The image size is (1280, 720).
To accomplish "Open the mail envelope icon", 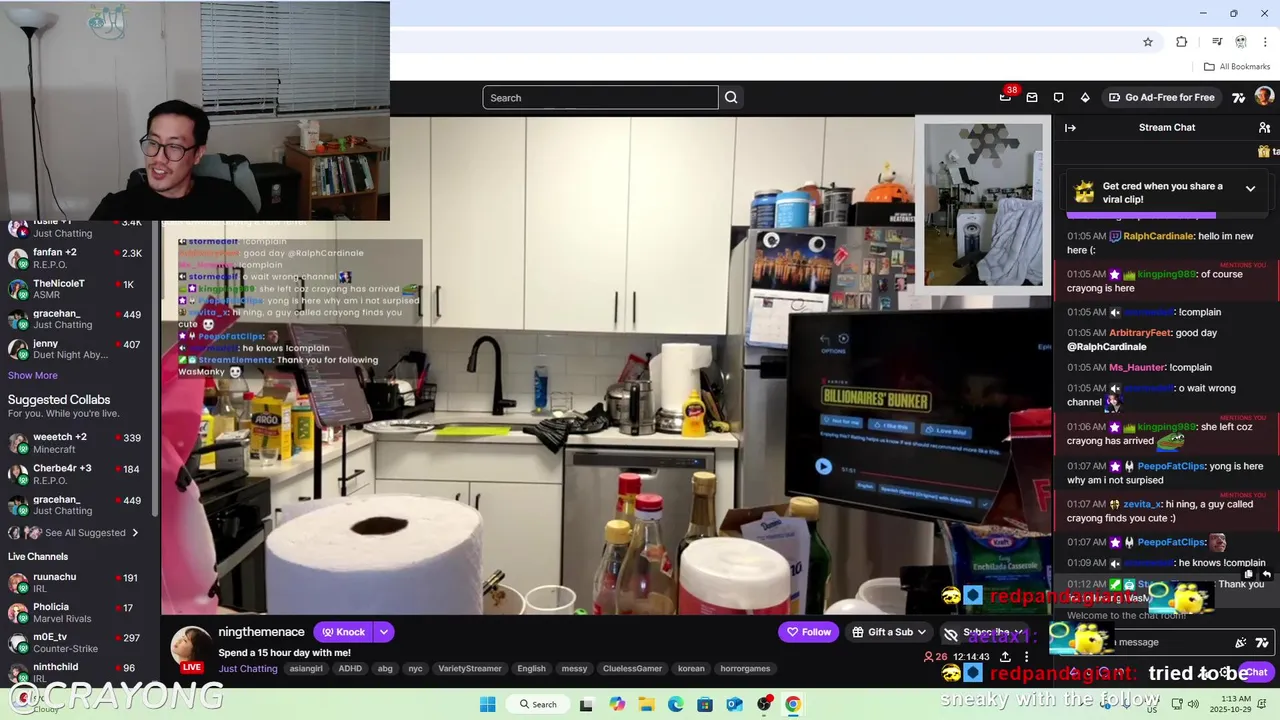I will (x=1032, y=97).
